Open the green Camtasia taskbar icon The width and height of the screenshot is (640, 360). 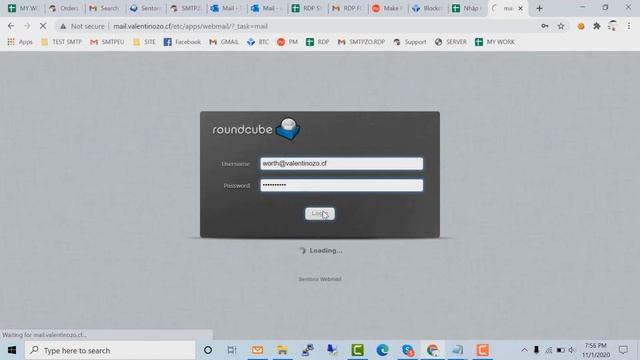pos(357,350)
